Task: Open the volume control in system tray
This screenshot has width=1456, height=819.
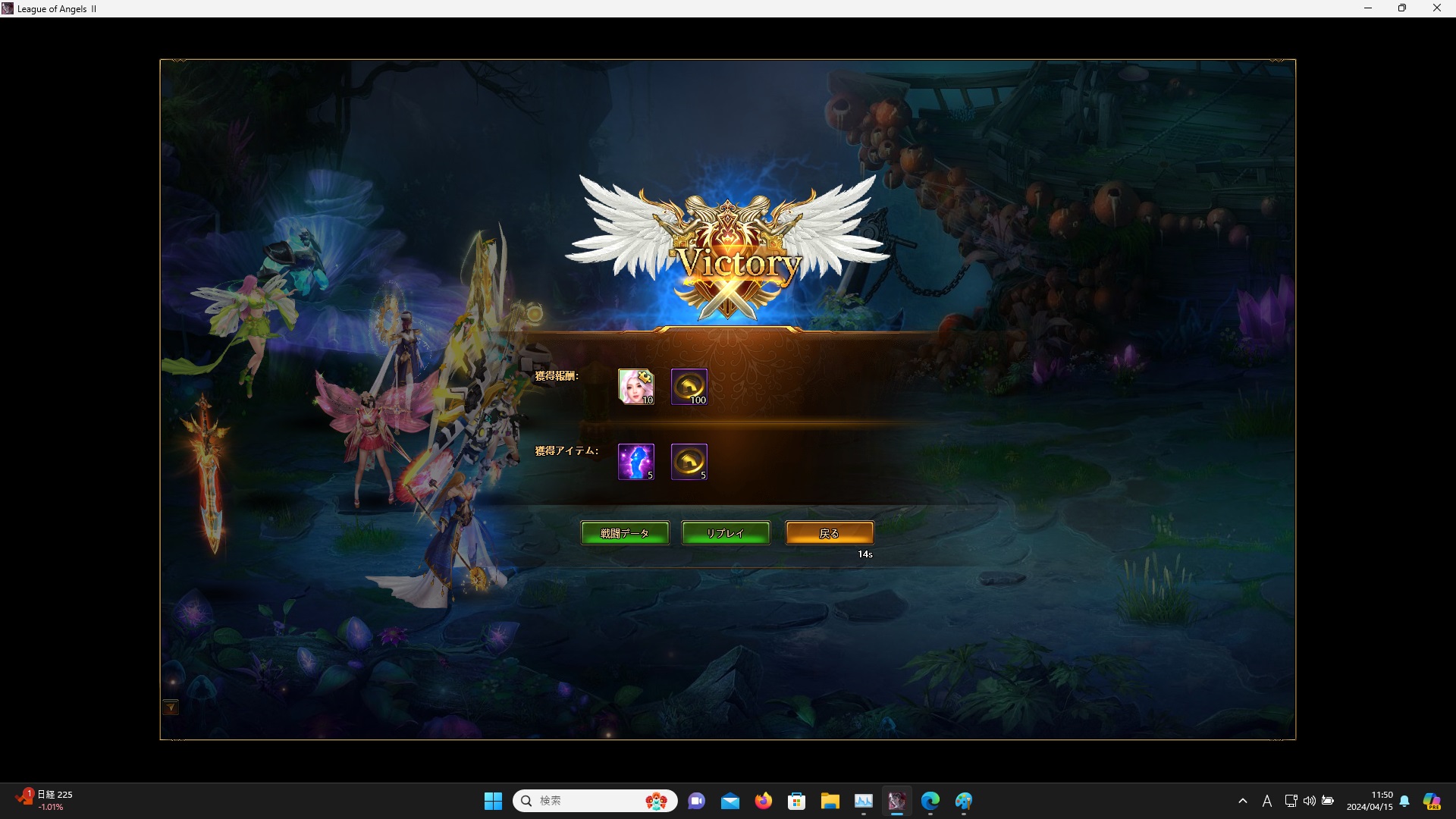Action: 1309,801
